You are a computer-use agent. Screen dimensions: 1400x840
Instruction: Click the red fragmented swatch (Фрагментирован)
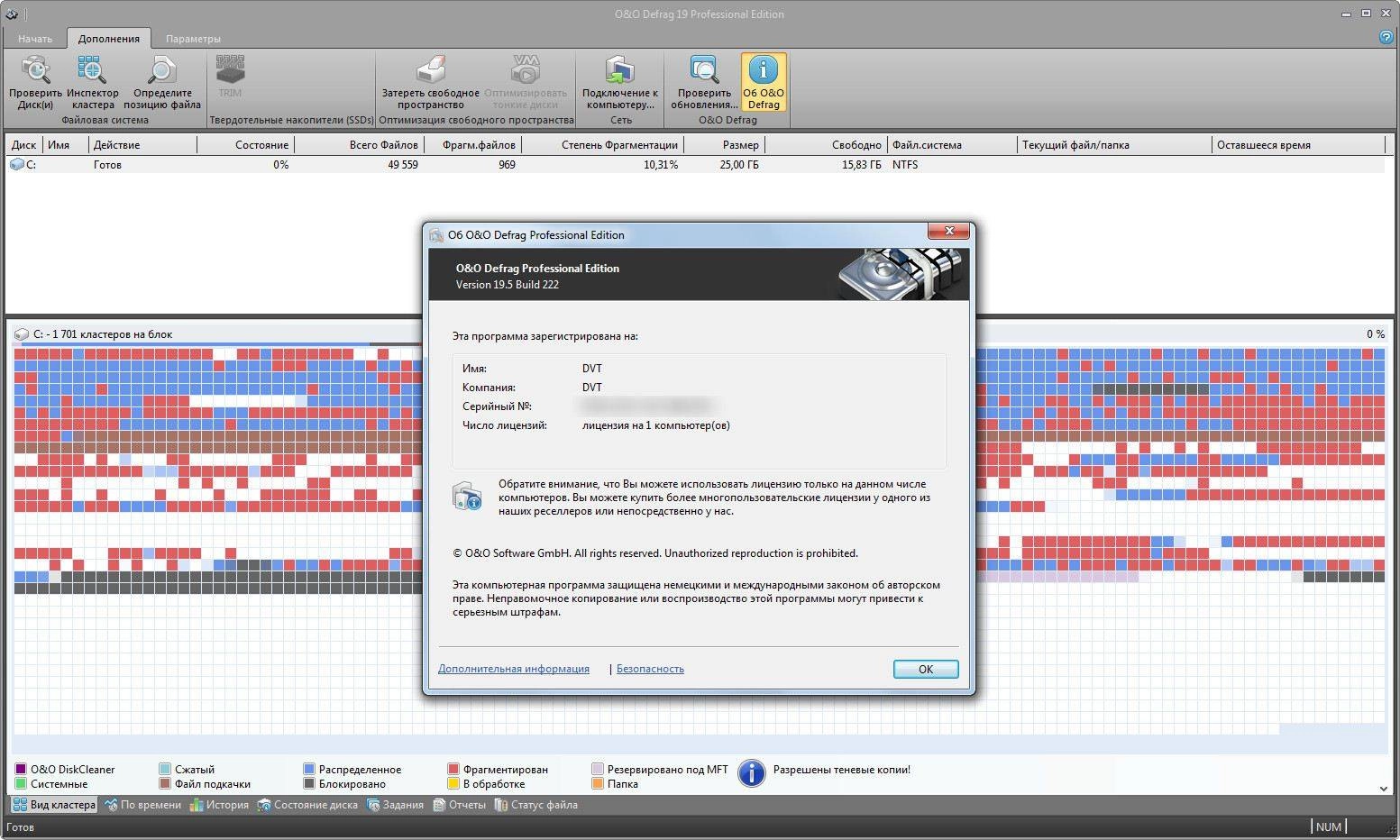click(x=453, y=770)
